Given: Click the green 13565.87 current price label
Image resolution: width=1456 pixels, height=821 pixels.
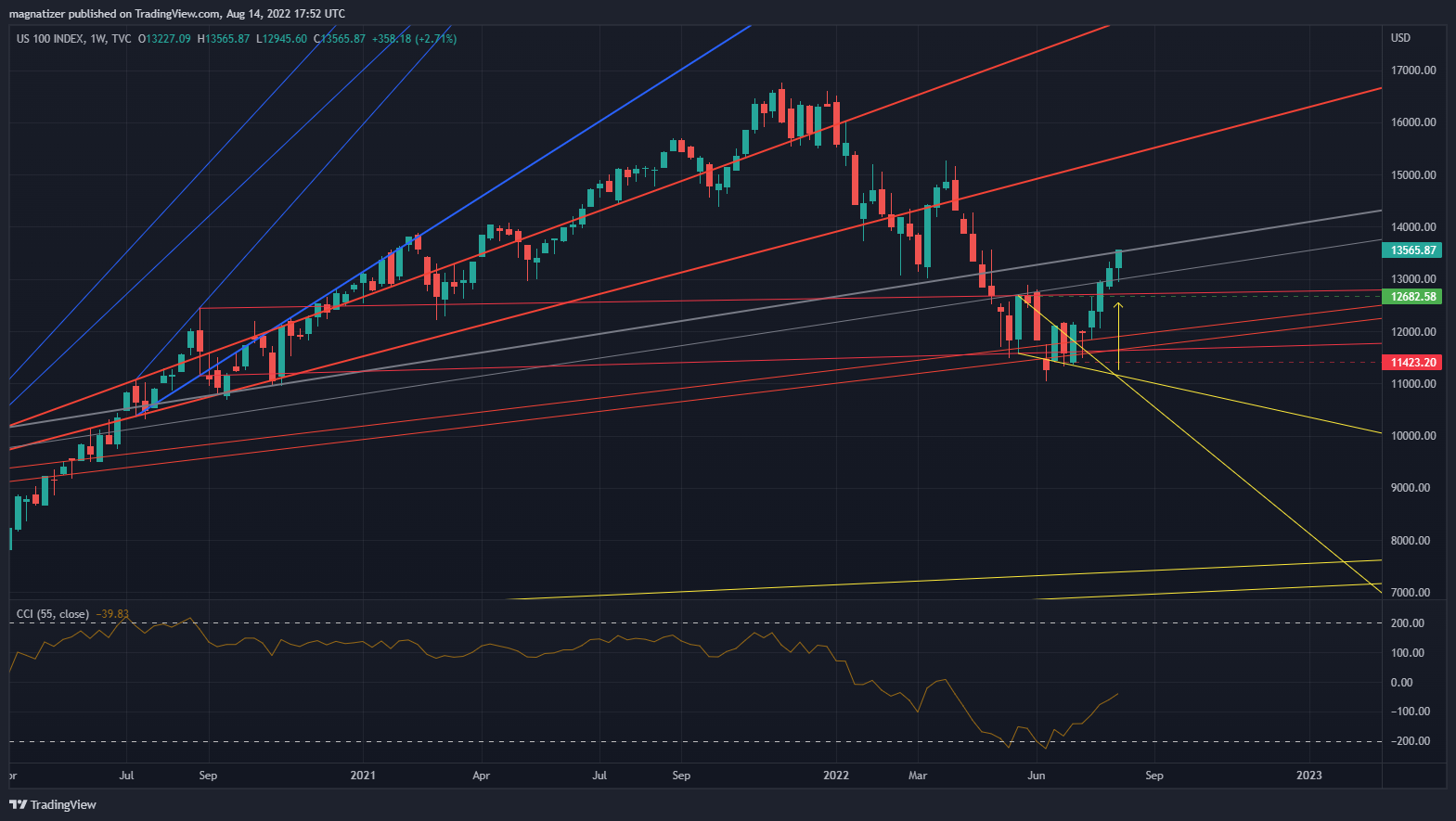Looking at the screenshot, I should [1412, 250].
